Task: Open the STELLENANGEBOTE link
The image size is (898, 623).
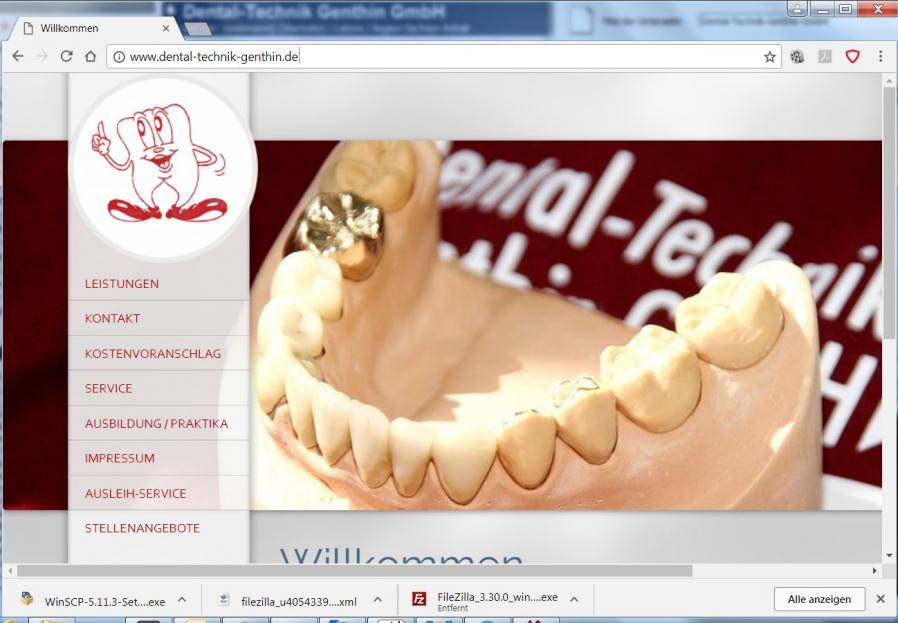Action: 143,528
